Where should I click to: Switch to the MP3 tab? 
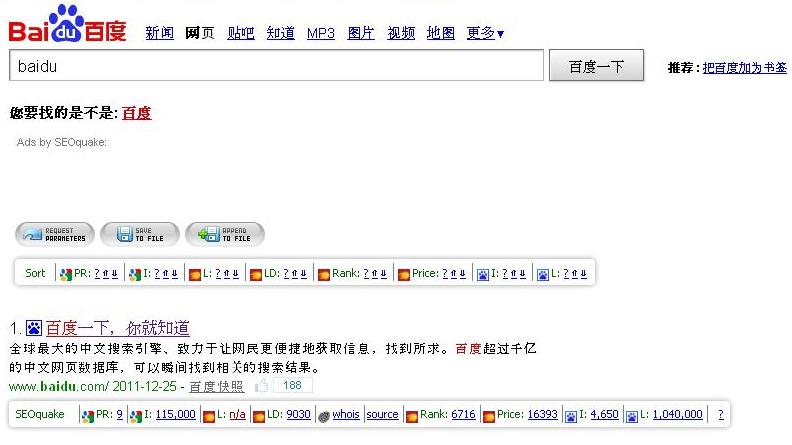321,33
